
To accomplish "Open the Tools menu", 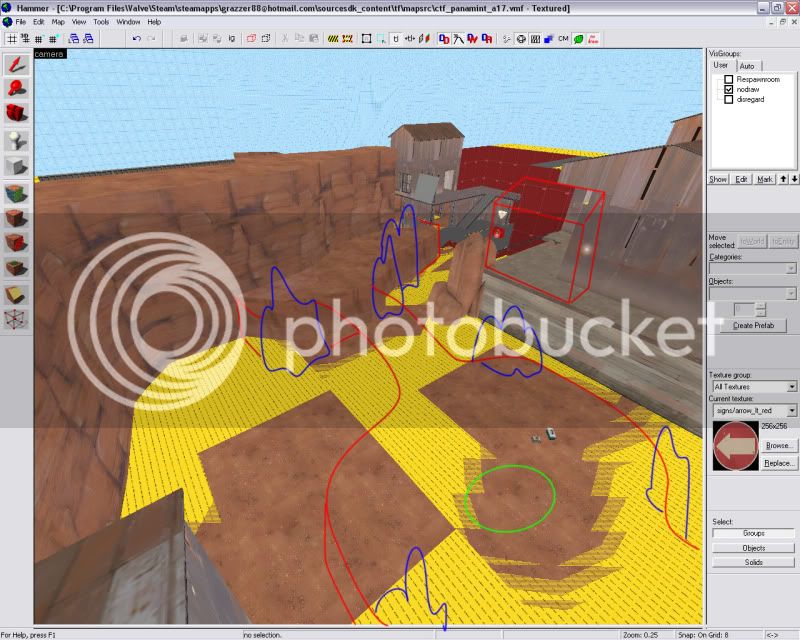I will tap(101, 22).
